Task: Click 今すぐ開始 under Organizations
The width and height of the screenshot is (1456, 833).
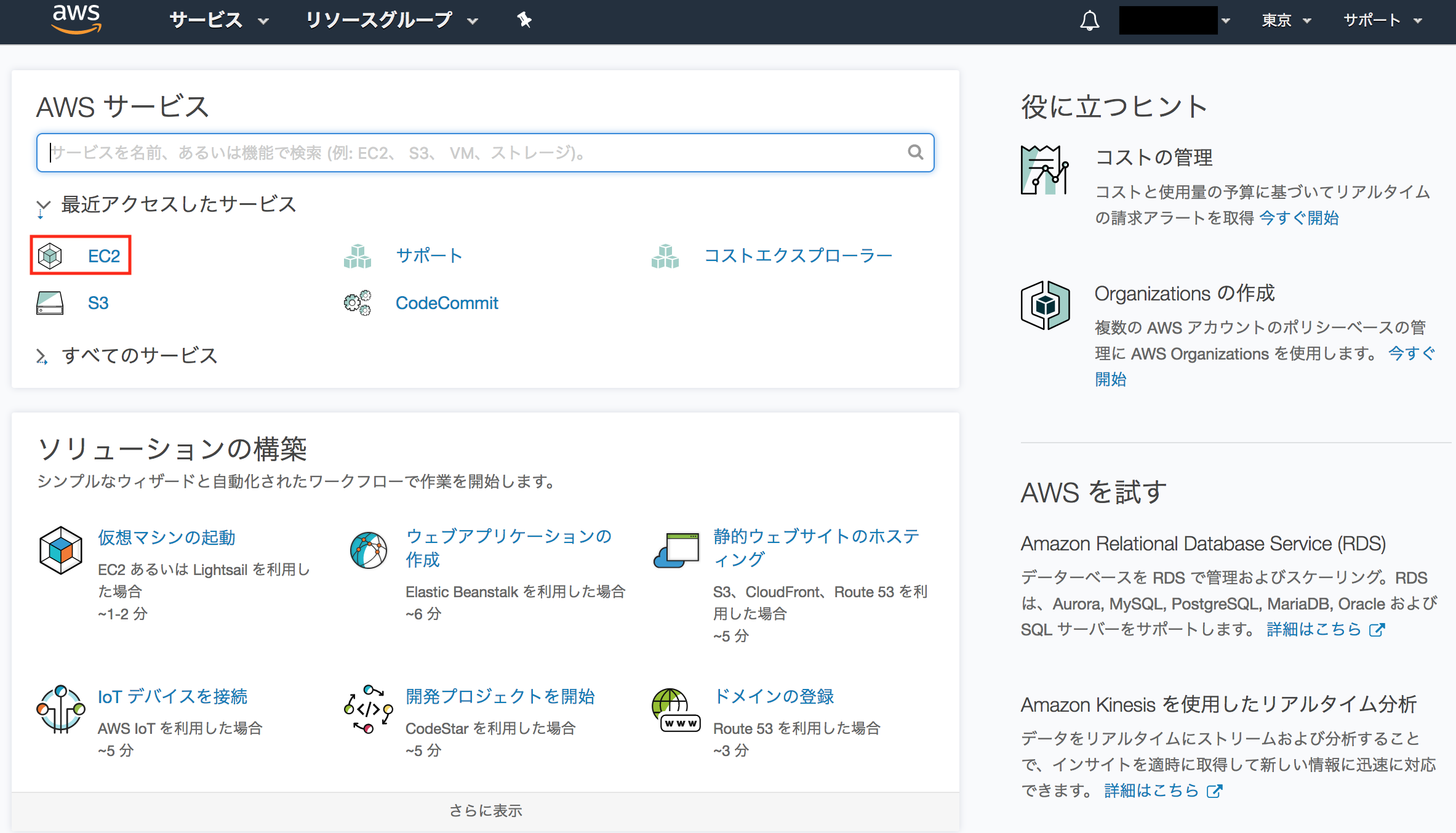Action: point(1411,353)
